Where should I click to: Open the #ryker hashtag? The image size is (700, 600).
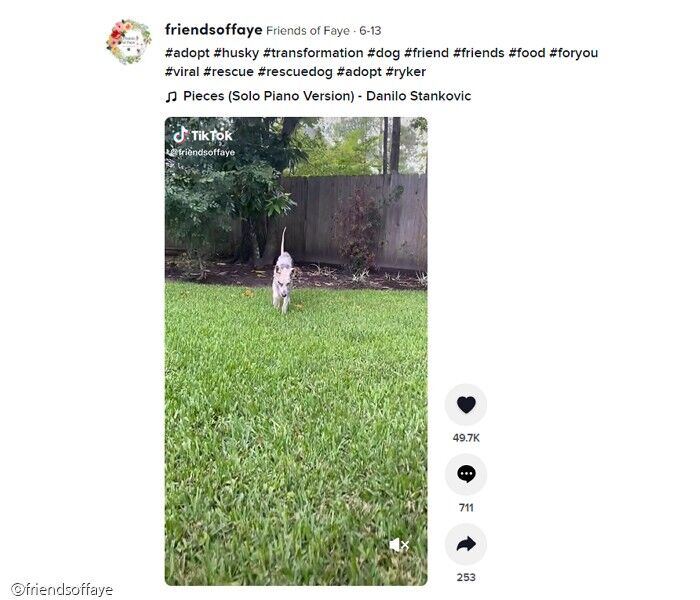pos(406,72)
